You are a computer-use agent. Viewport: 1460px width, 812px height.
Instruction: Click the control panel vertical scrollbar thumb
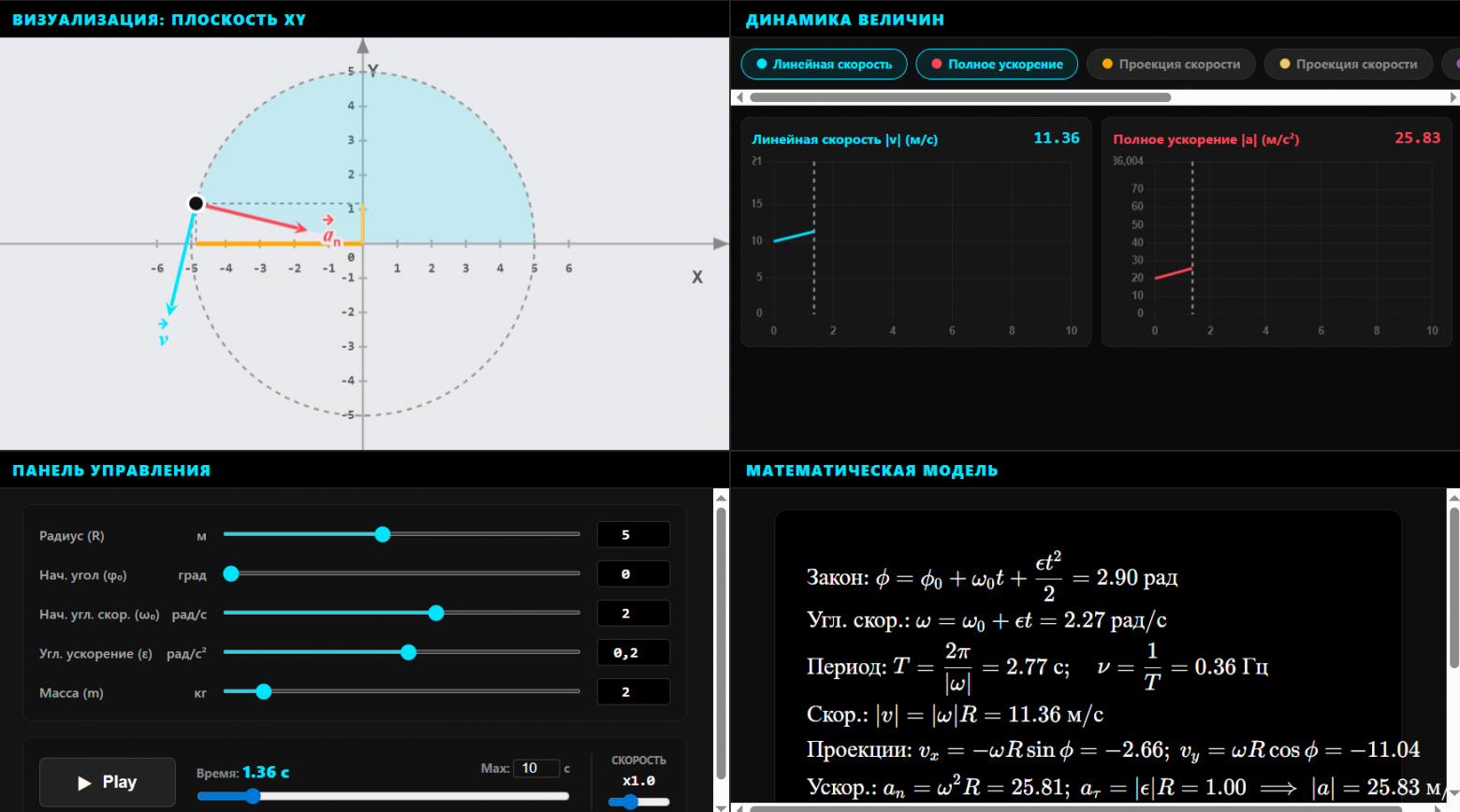(721, 644)
